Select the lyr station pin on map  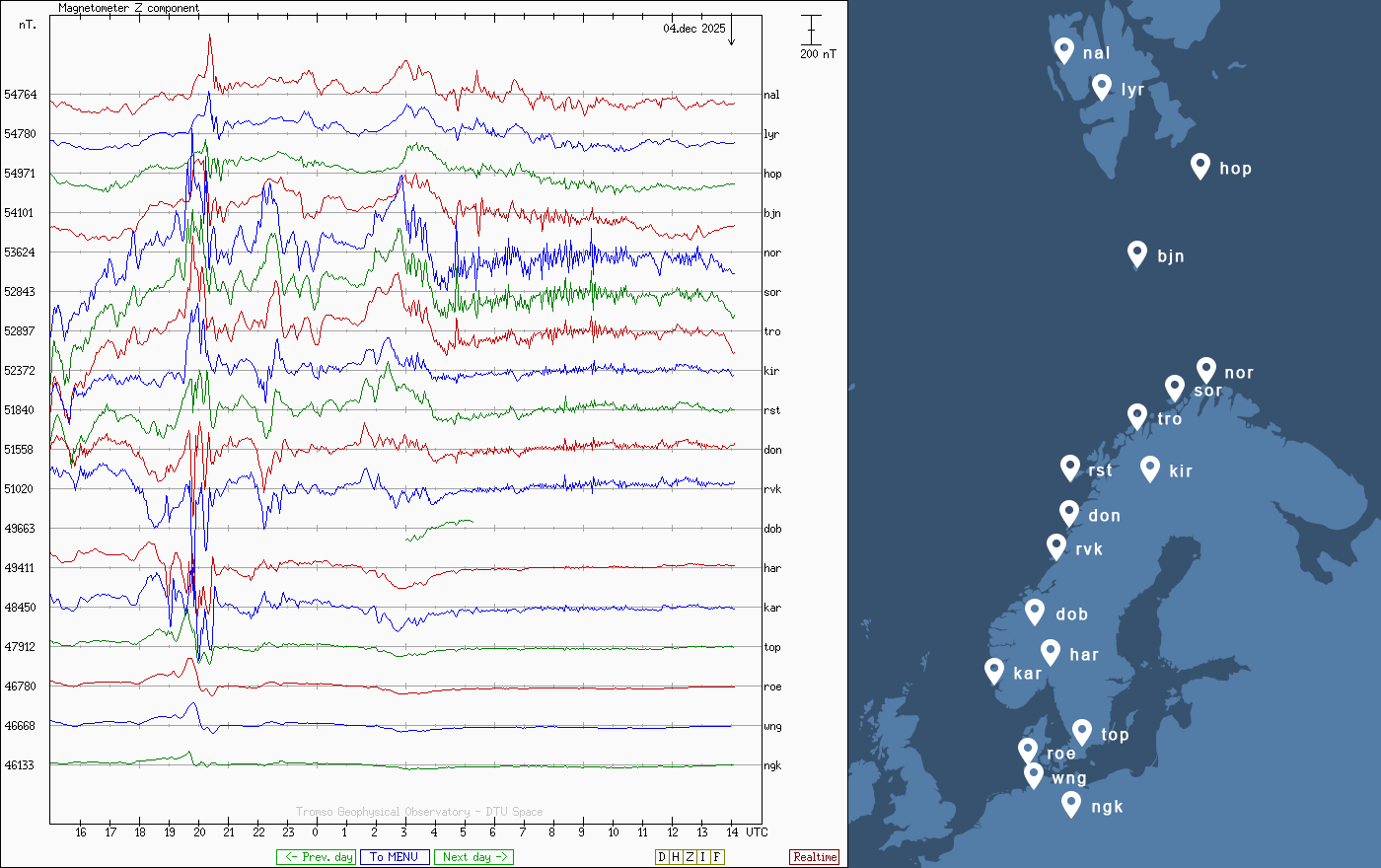click(x=1102, y=87)
